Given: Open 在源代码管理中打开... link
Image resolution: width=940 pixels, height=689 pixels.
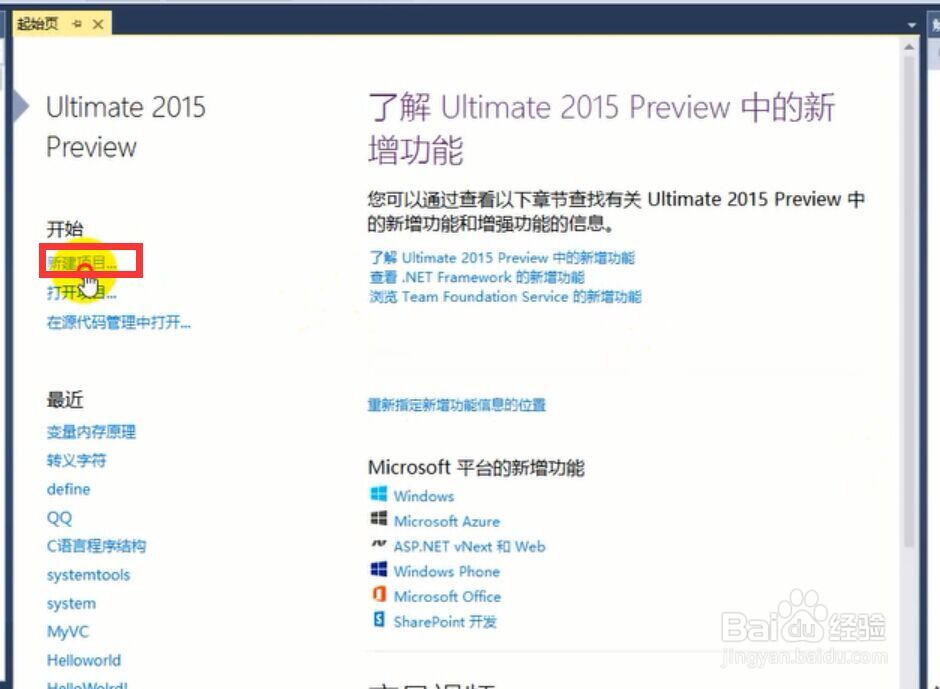Looking at the screenshot, I should [119, 322].
